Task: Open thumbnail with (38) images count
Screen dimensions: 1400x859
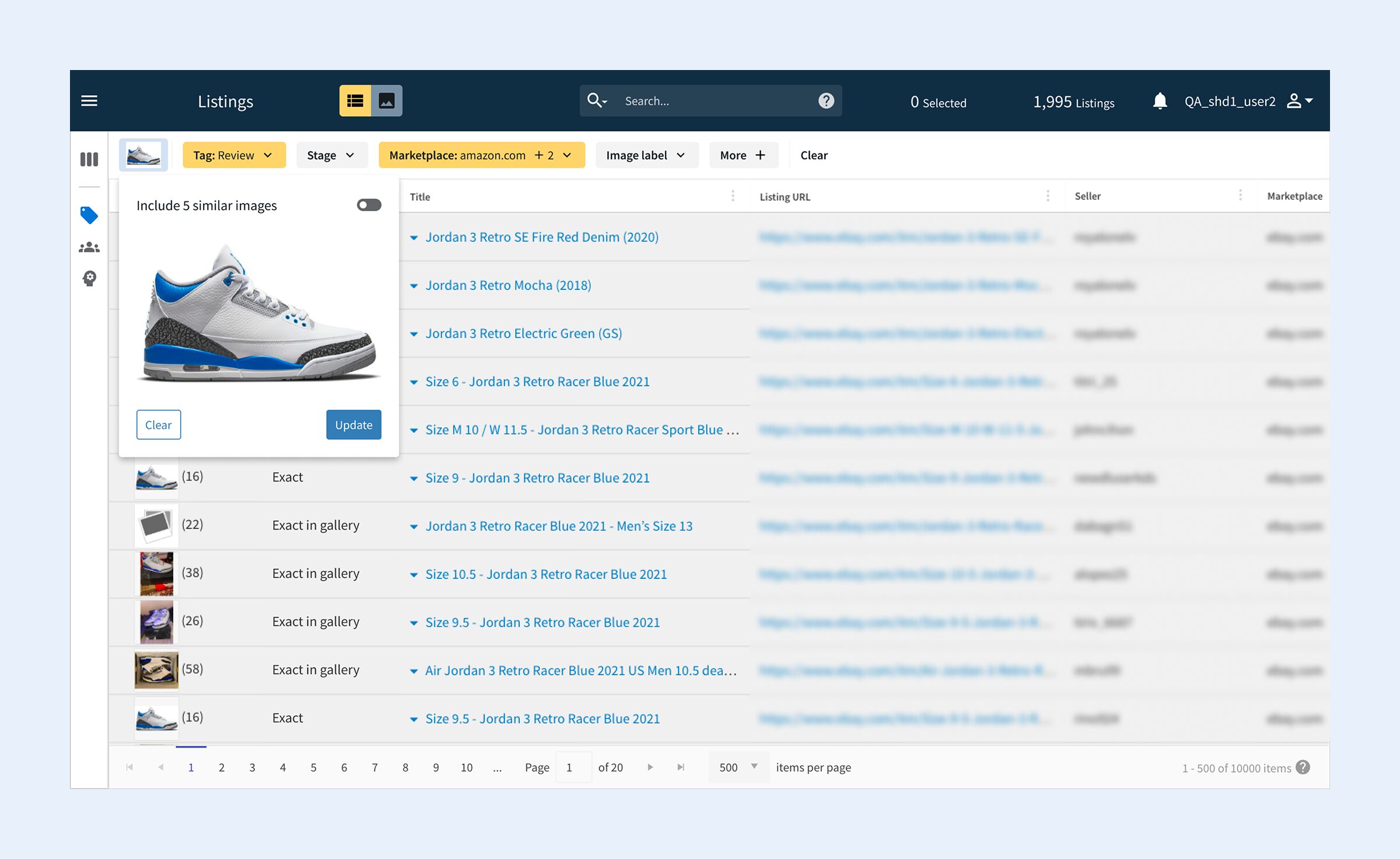Action: click(156, 573)
